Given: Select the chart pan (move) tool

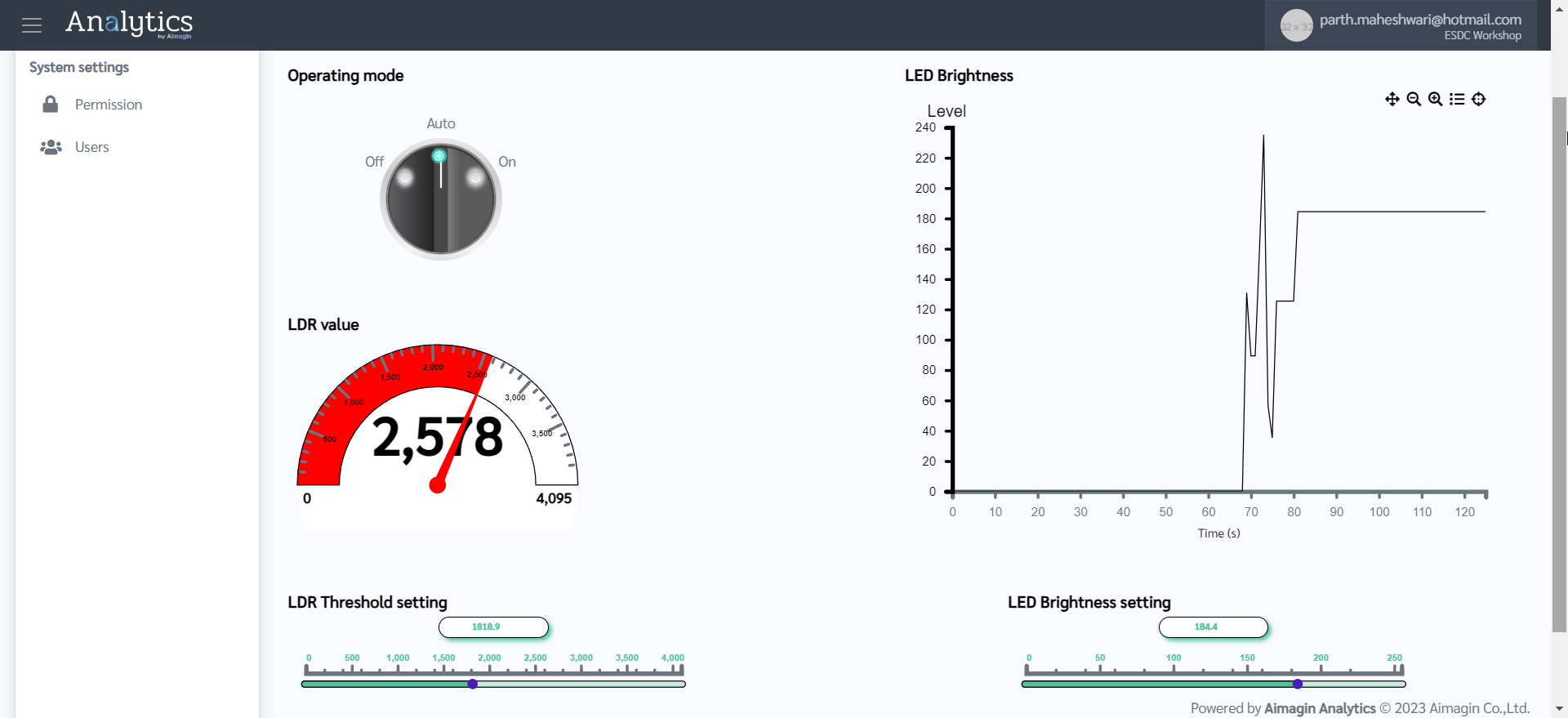Looking at the screenshot, I should coord(1392,99).
